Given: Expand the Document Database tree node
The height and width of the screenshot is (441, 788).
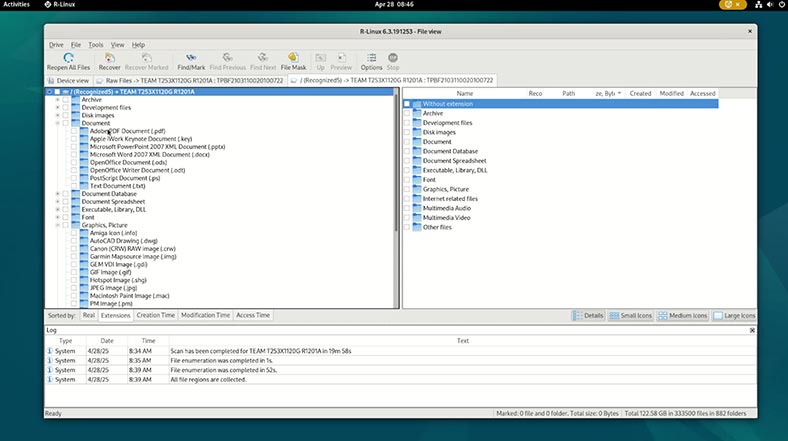Looking at the screenshot, I should pos(57,193).
